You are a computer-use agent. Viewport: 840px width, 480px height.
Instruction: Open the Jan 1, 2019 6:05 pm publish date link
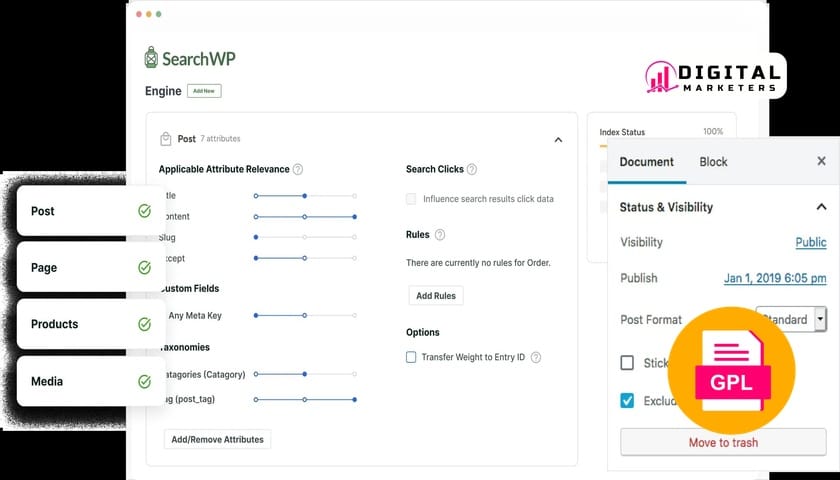[775, 278]
